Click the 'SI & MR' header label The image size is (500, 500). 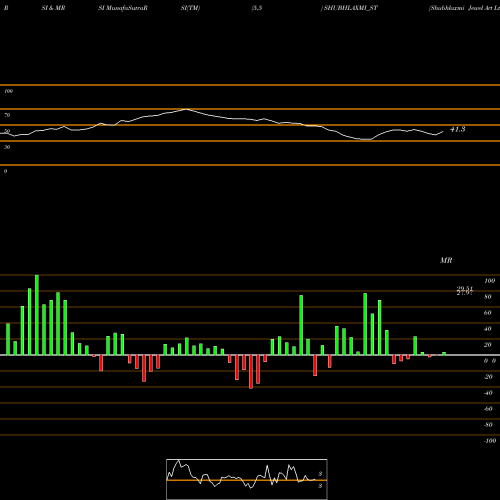point(53,8)
